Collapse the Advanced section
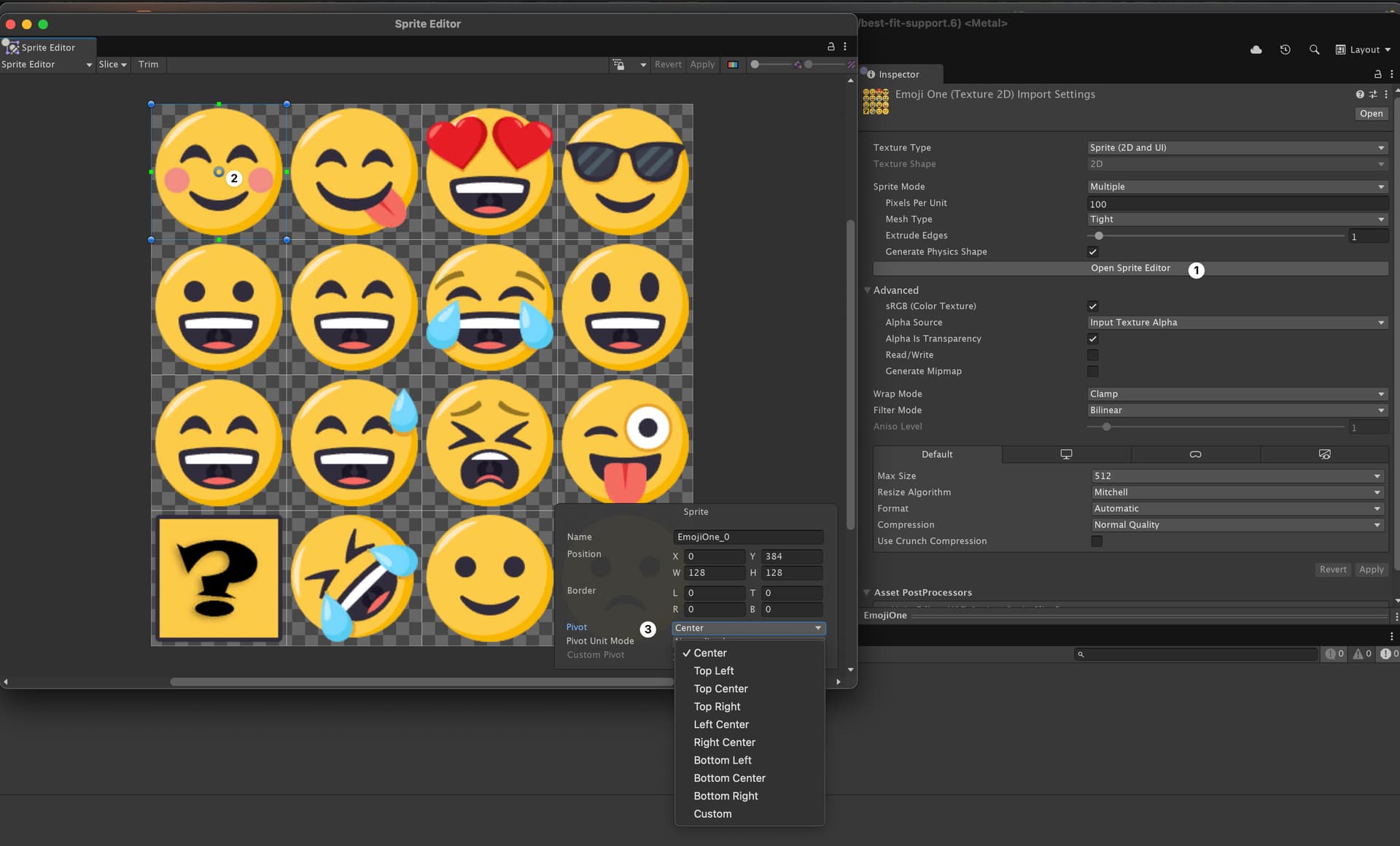Screen dimensions: 1400x846 point(867,290)
